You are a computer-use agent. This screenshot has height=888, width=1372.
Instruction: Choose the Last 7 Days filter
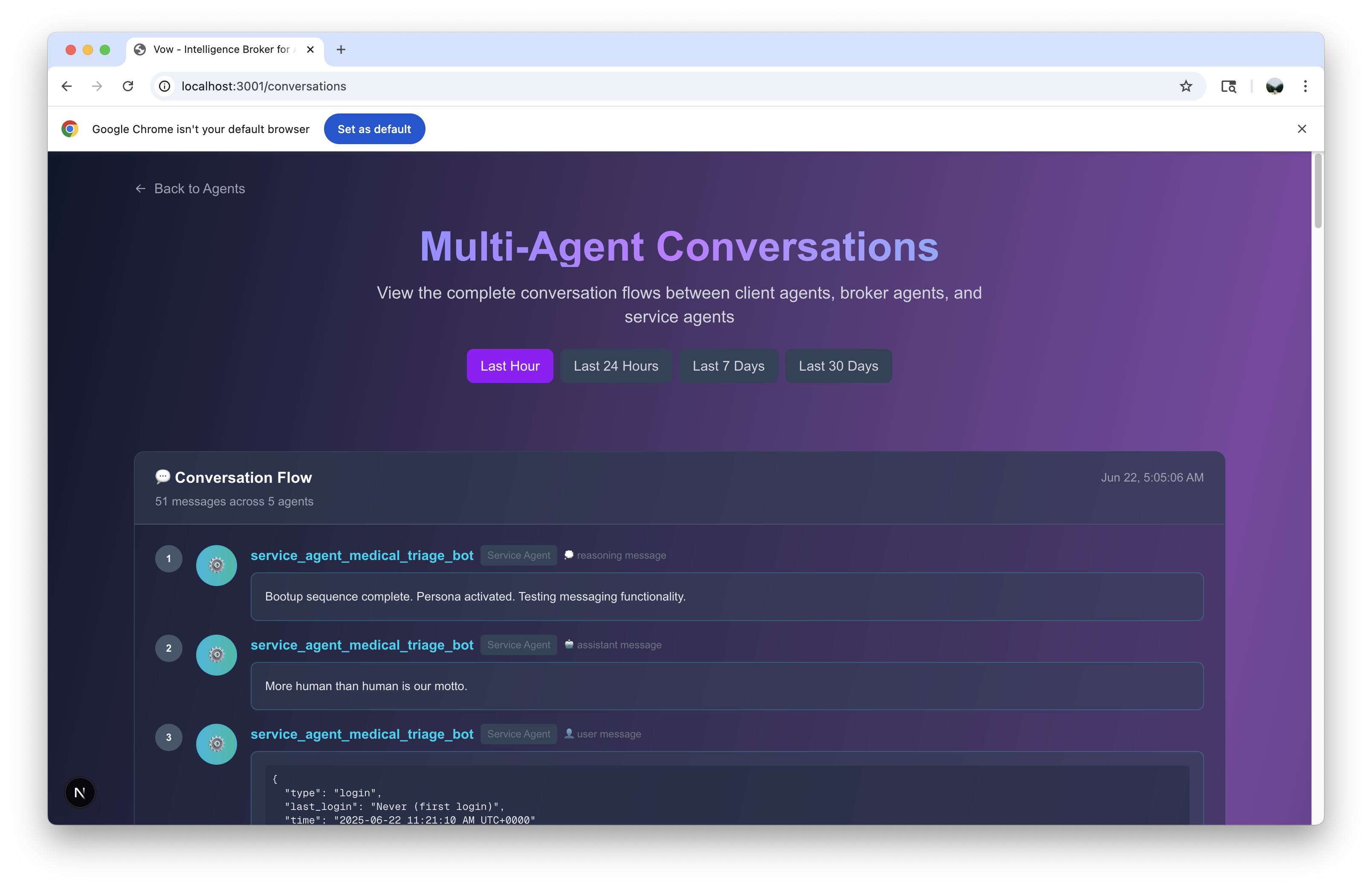[728, 366]
